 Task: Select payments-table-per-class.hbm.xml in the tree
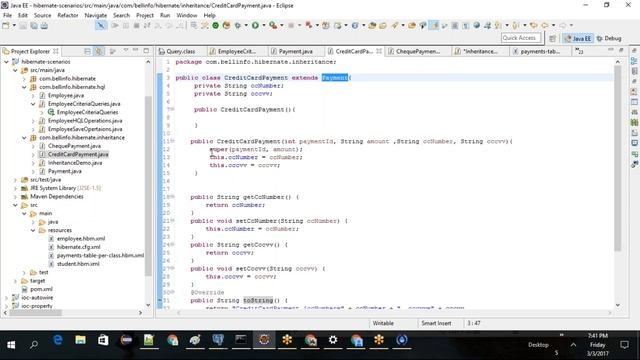(x=100, y=256)
